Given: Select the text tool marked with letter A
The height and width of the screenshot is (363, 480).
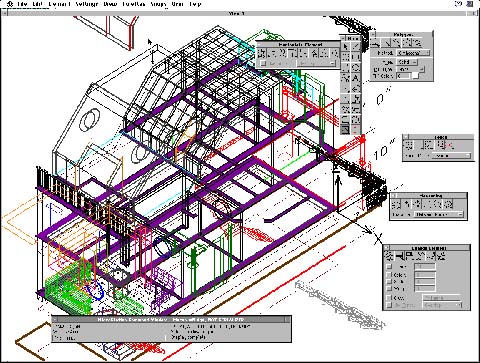Looking at the screenshot, I should [x=355, y=78].
